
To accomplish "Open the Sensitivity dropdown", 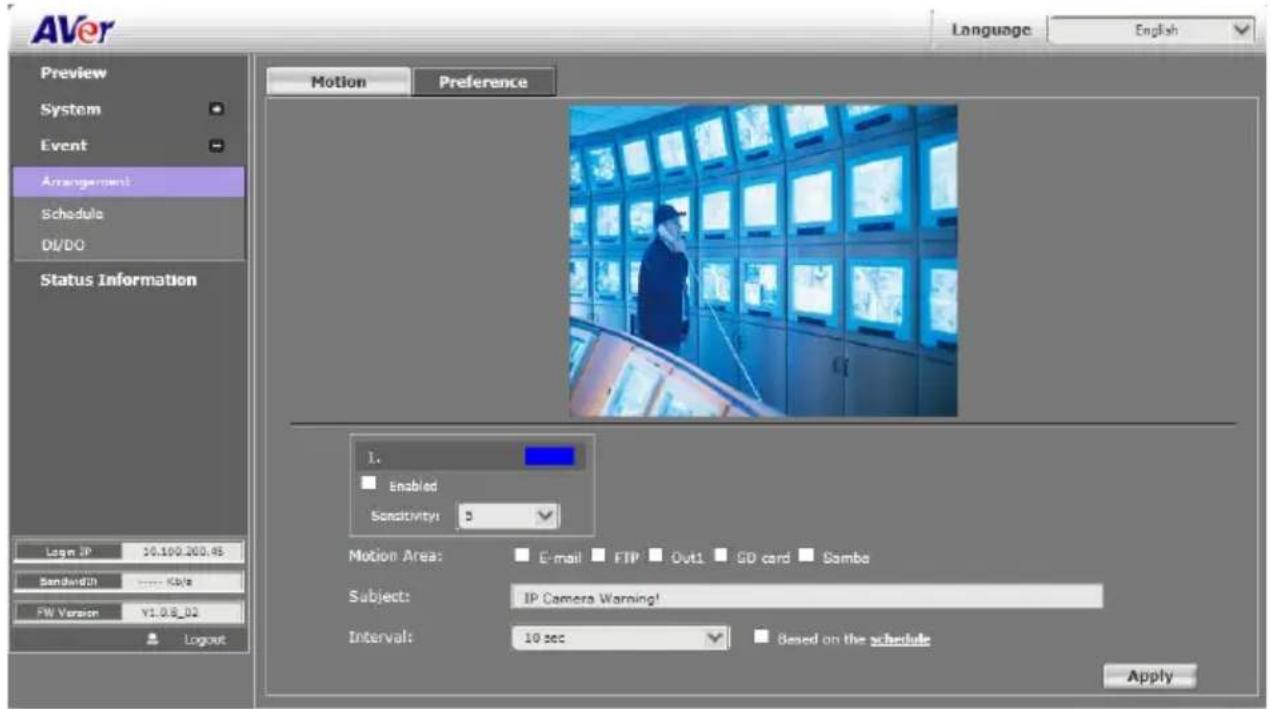I will coord(509,516).
